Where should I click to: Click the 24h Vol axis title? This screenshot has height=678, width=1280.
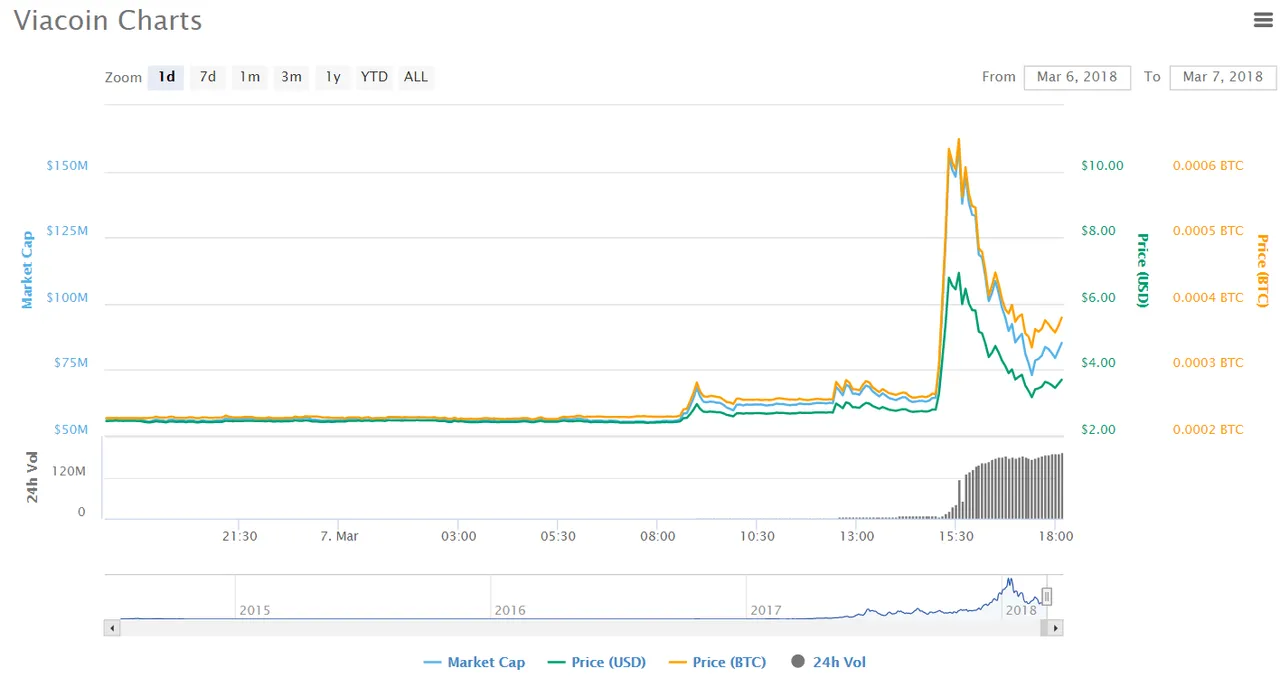[32, 477]
